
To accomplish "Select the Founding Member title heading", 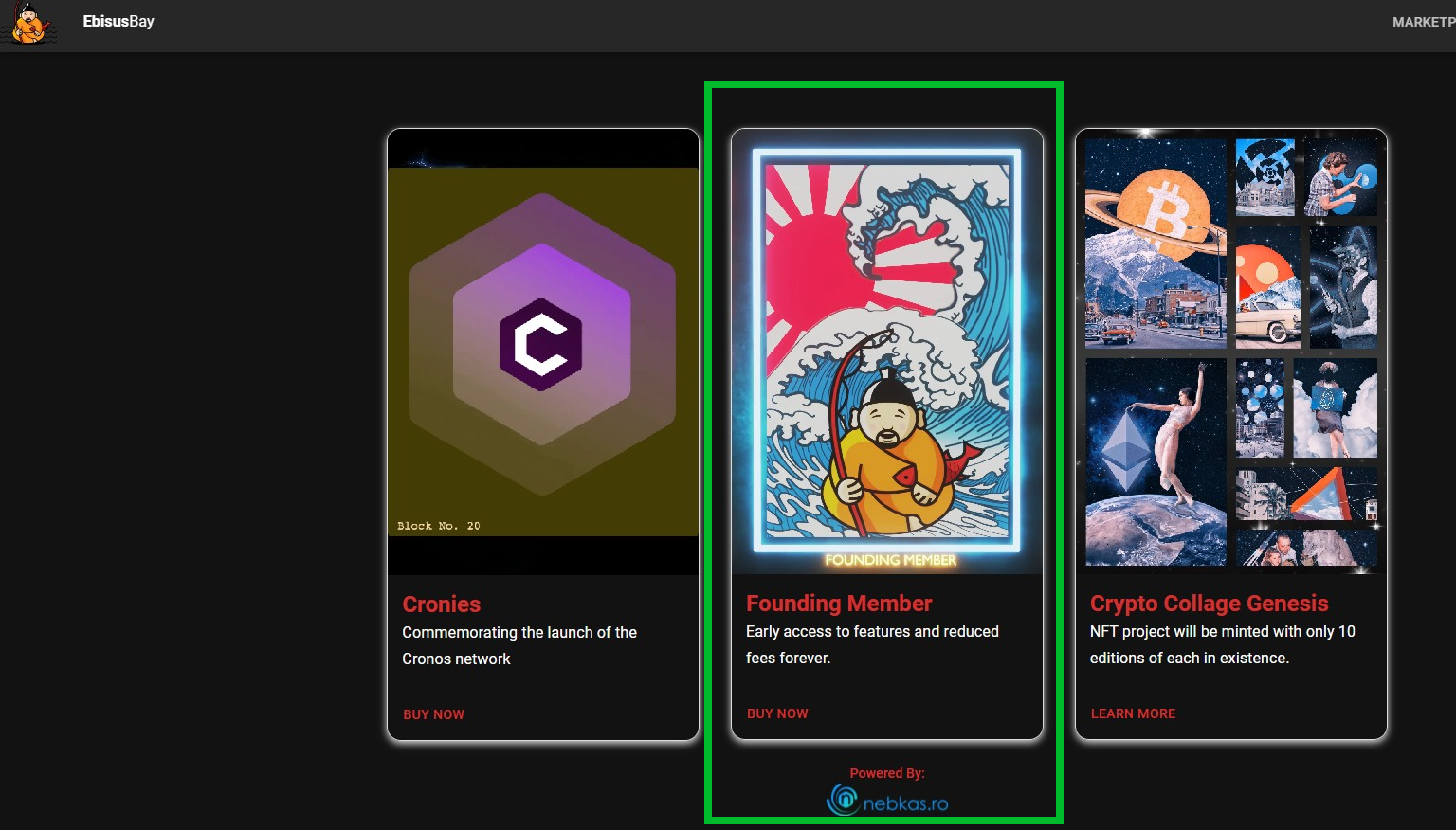I will (x=839, y=604).
